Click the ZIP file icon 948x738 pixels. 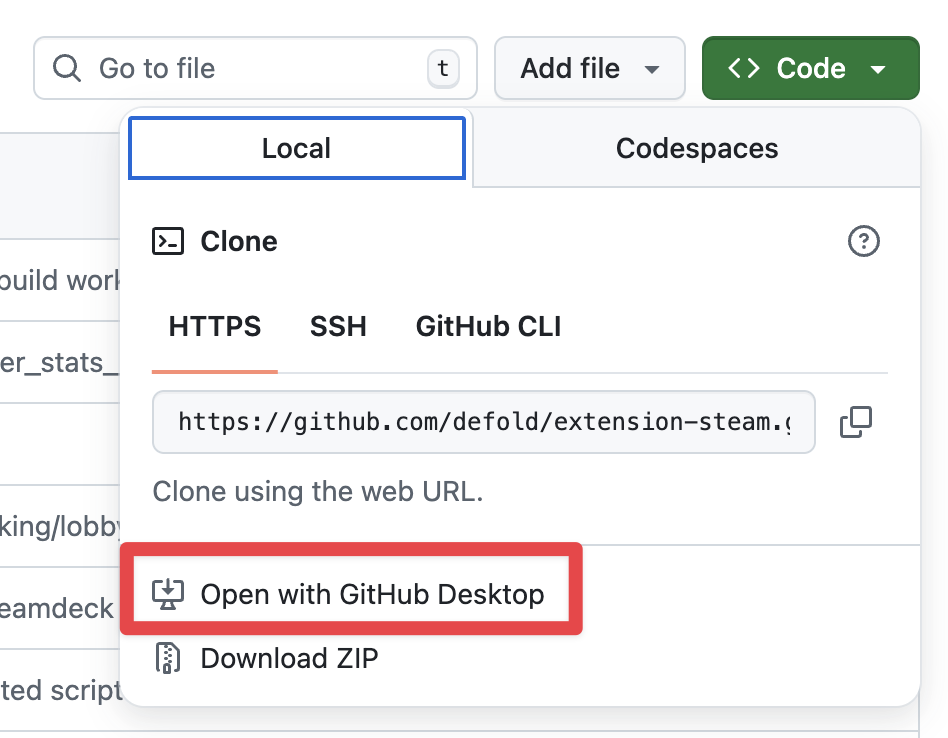pyautogui.click(x=167, y=658)
